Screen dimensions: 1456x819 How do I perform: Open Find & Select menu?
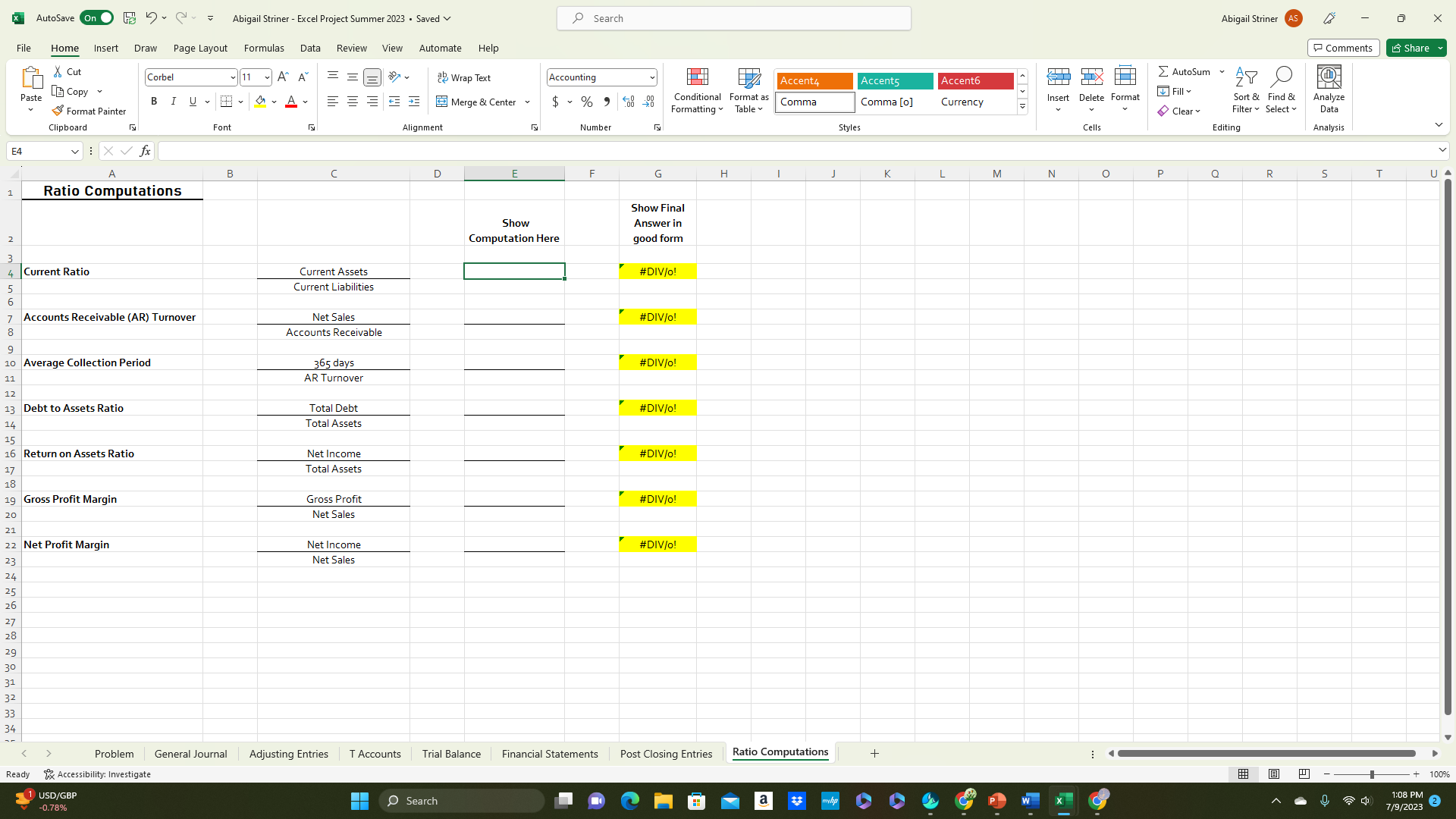click(1282, 90)
